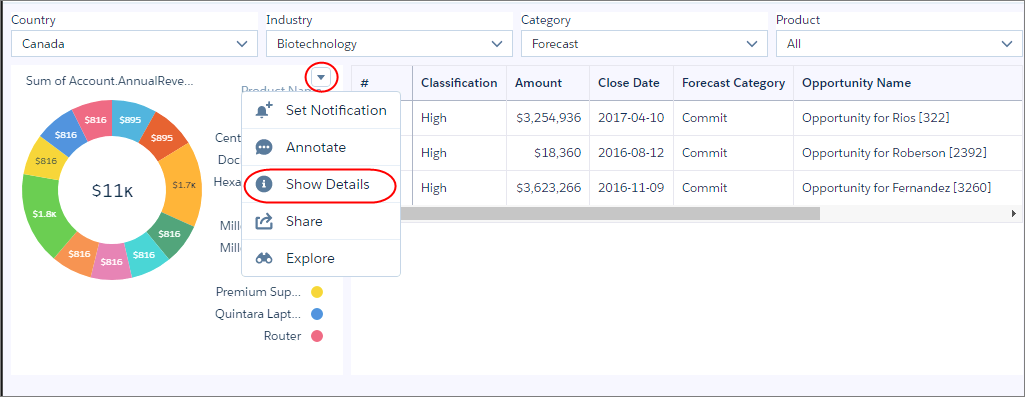Viewport: 1025px width, 397px height.
Task: Click the Premium Sup... legend label
Action: click(259, 292)
